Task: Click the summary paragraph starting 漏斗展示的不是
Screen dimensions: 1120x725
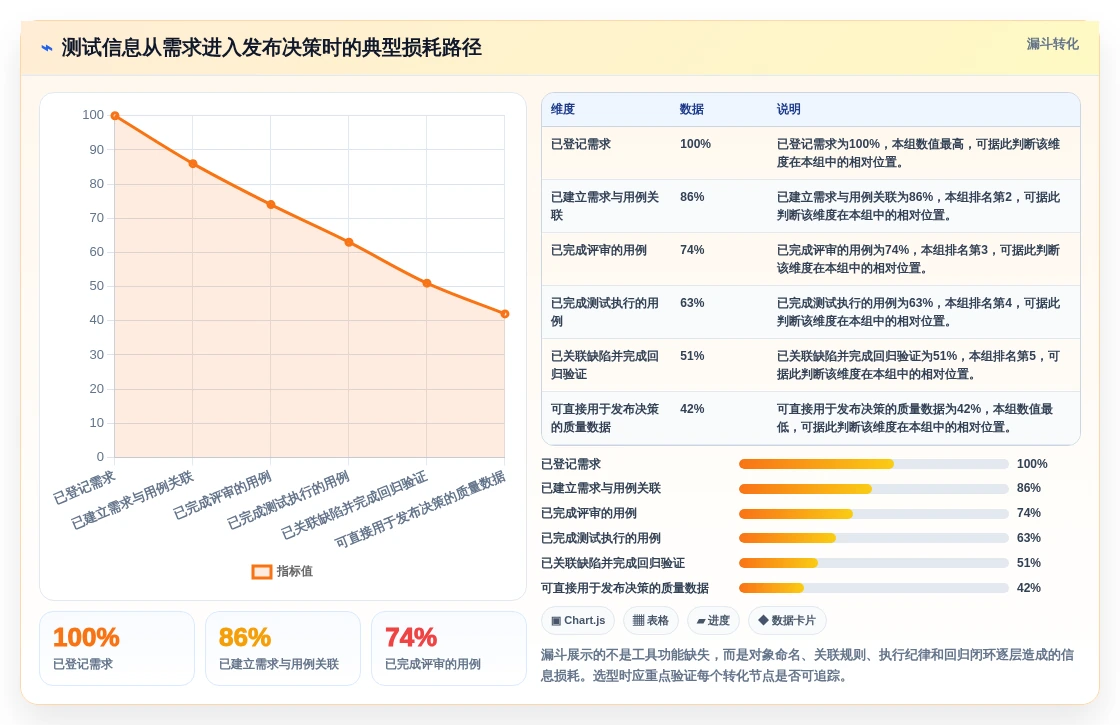Action: (807, 665)
